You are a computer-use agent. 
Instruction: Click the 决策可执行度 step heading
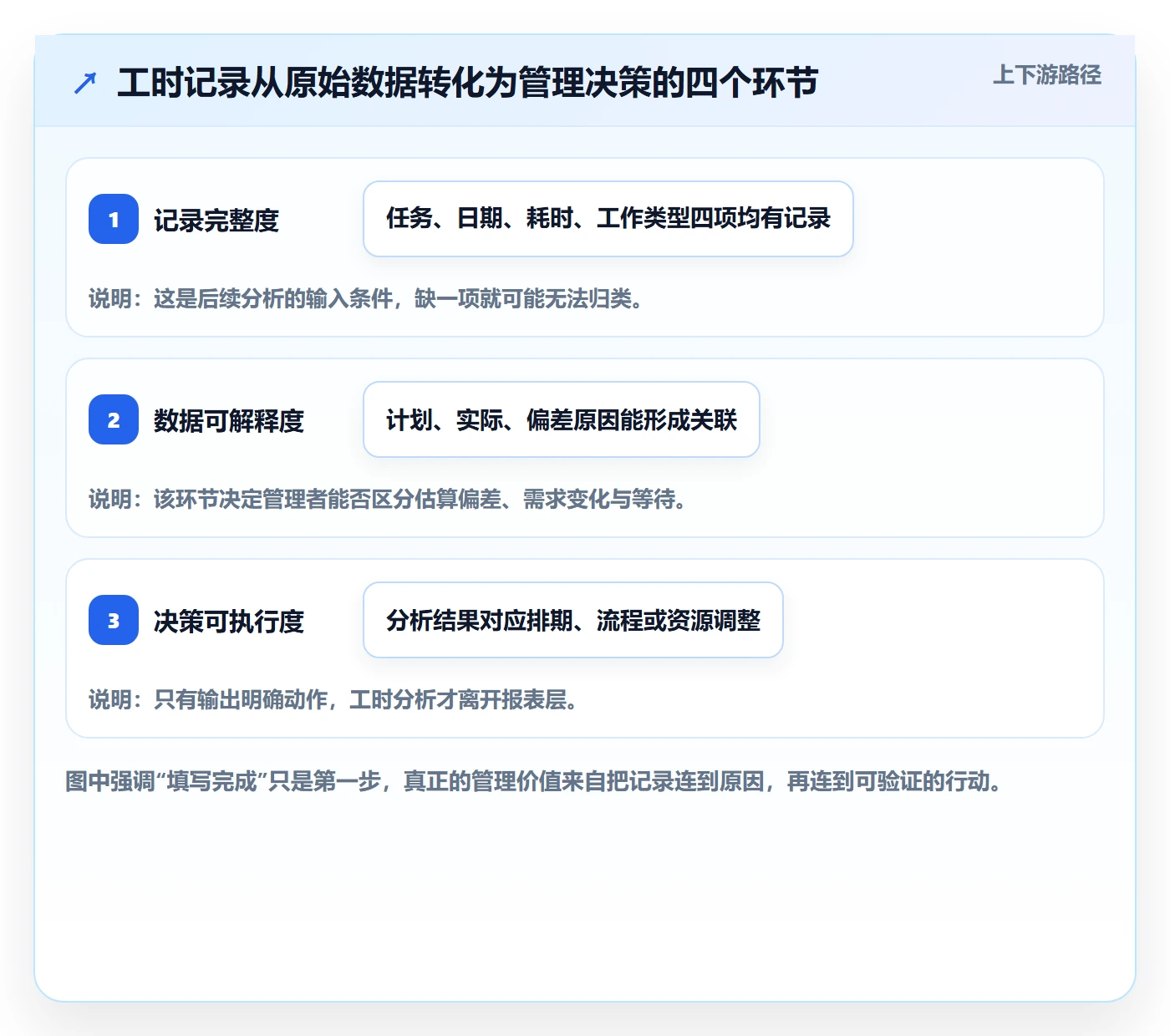pos(229,622)
